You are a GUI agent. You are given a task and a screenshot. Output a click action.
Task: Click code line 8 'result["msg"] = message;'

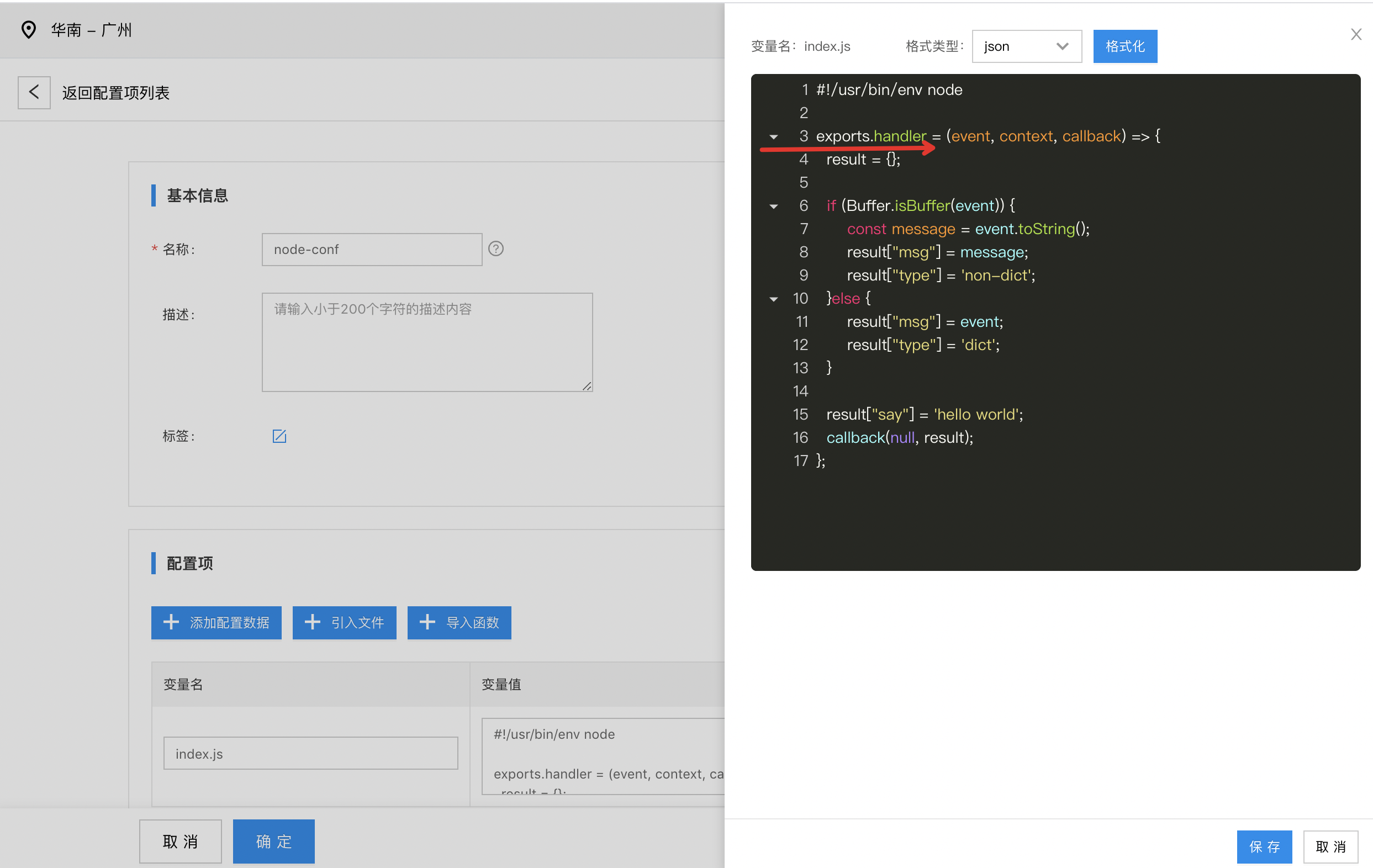tap(937, 252)
